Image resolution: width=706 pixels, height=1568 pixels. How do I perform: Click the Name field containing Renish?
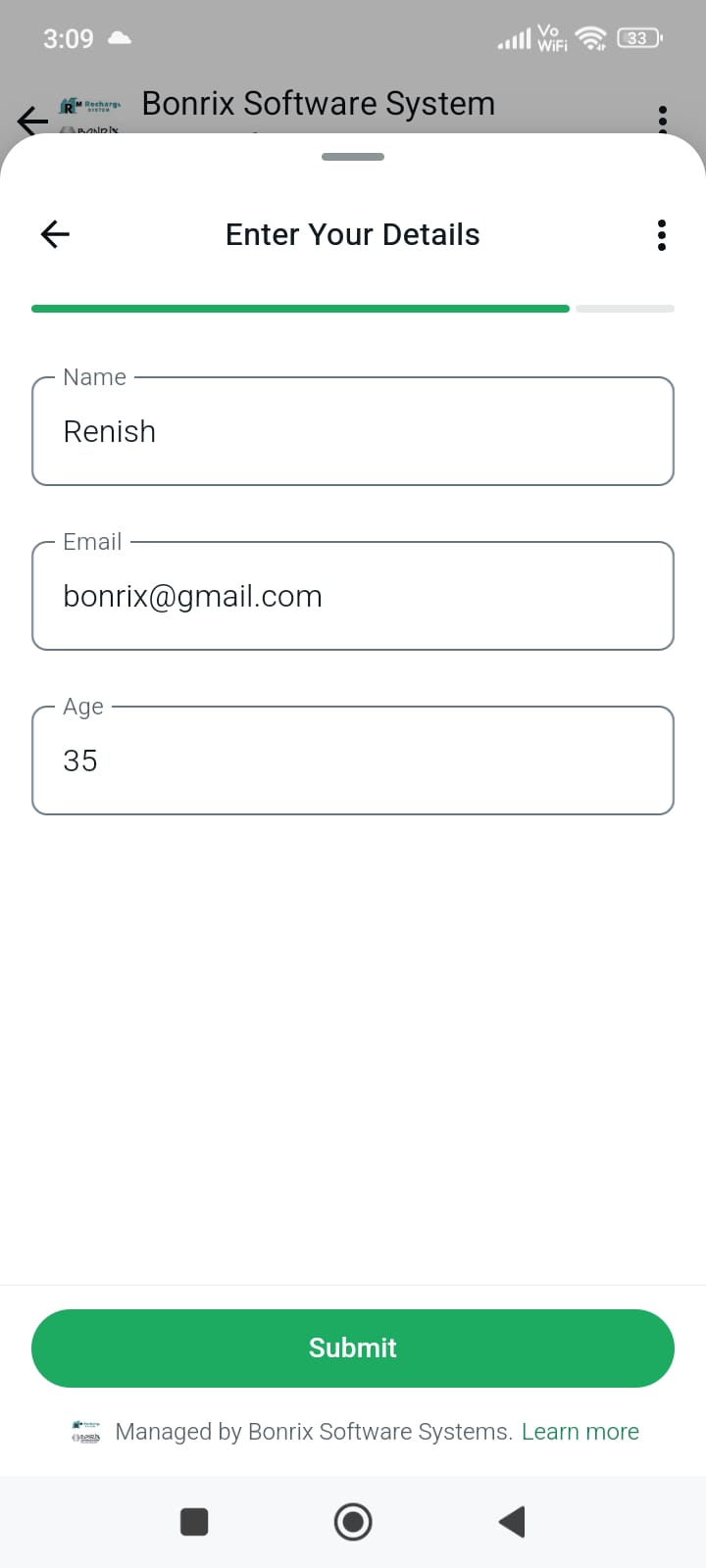[x=353, y=432]
